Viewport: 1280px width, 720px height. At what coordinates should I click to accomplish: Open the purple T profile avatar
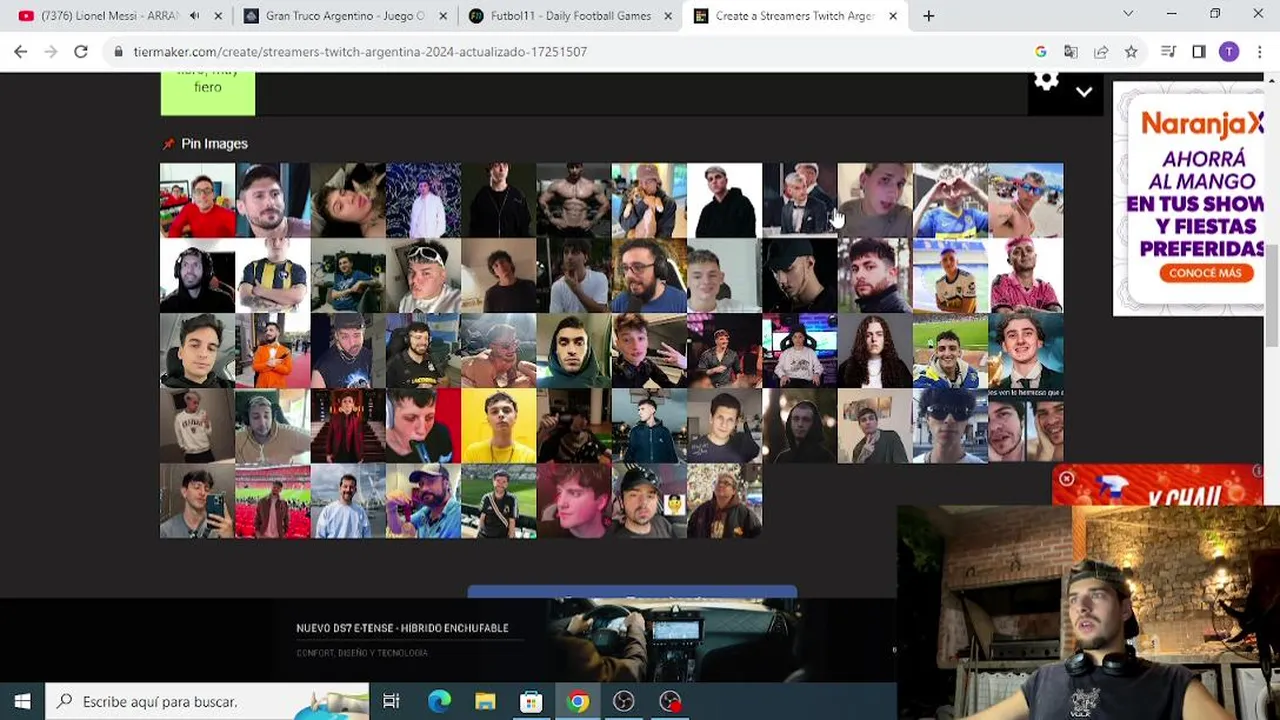pos(1229,52)
